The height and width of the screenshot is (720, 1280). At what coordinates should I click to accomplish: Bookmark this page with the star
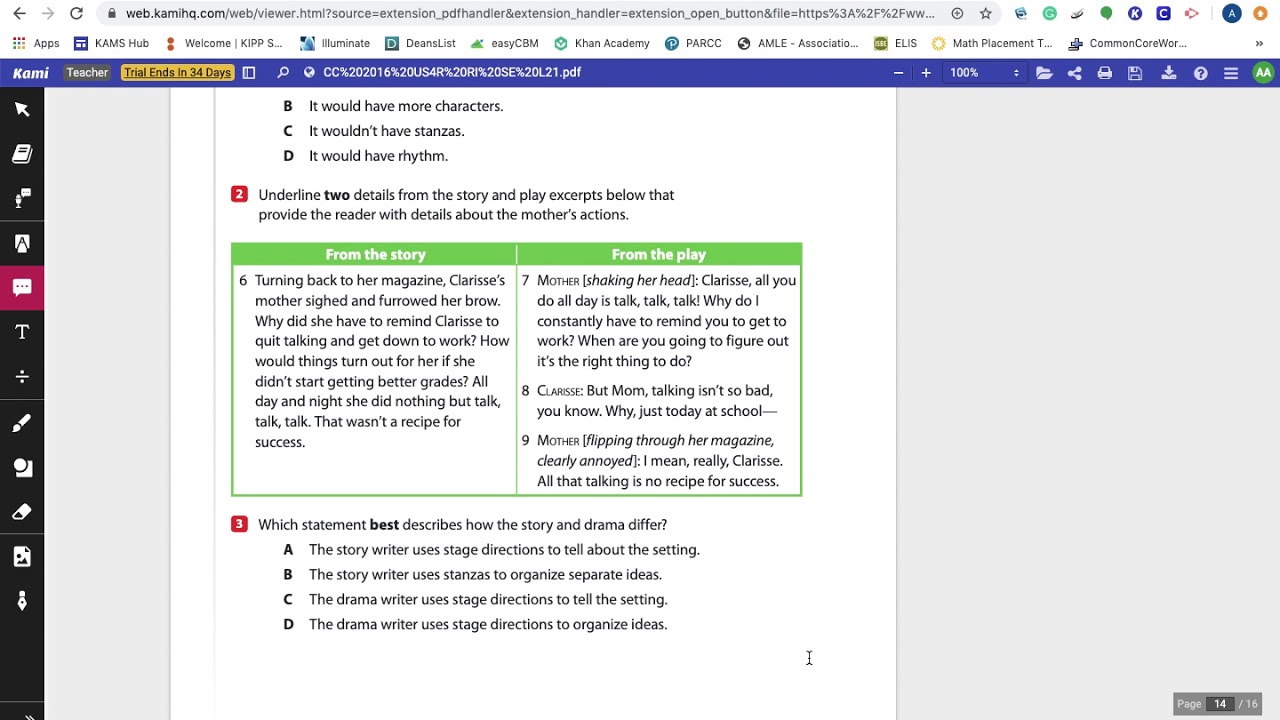[x=986, y=14]
